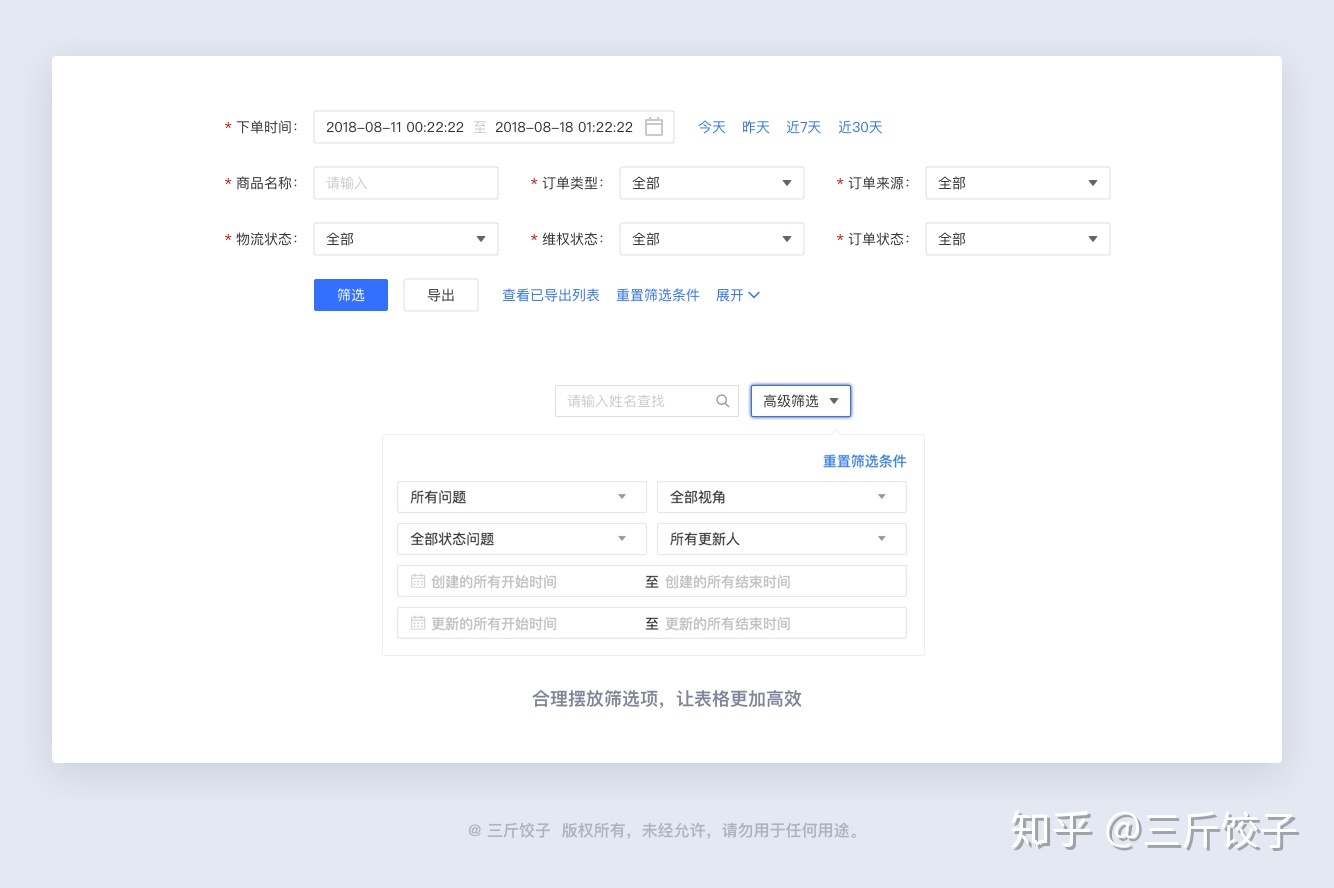Image resolution: width=1334 pixels, height=888 pixels.
Task: Toggle the 高级筛选 dropdown button
Action: (801, 401)
